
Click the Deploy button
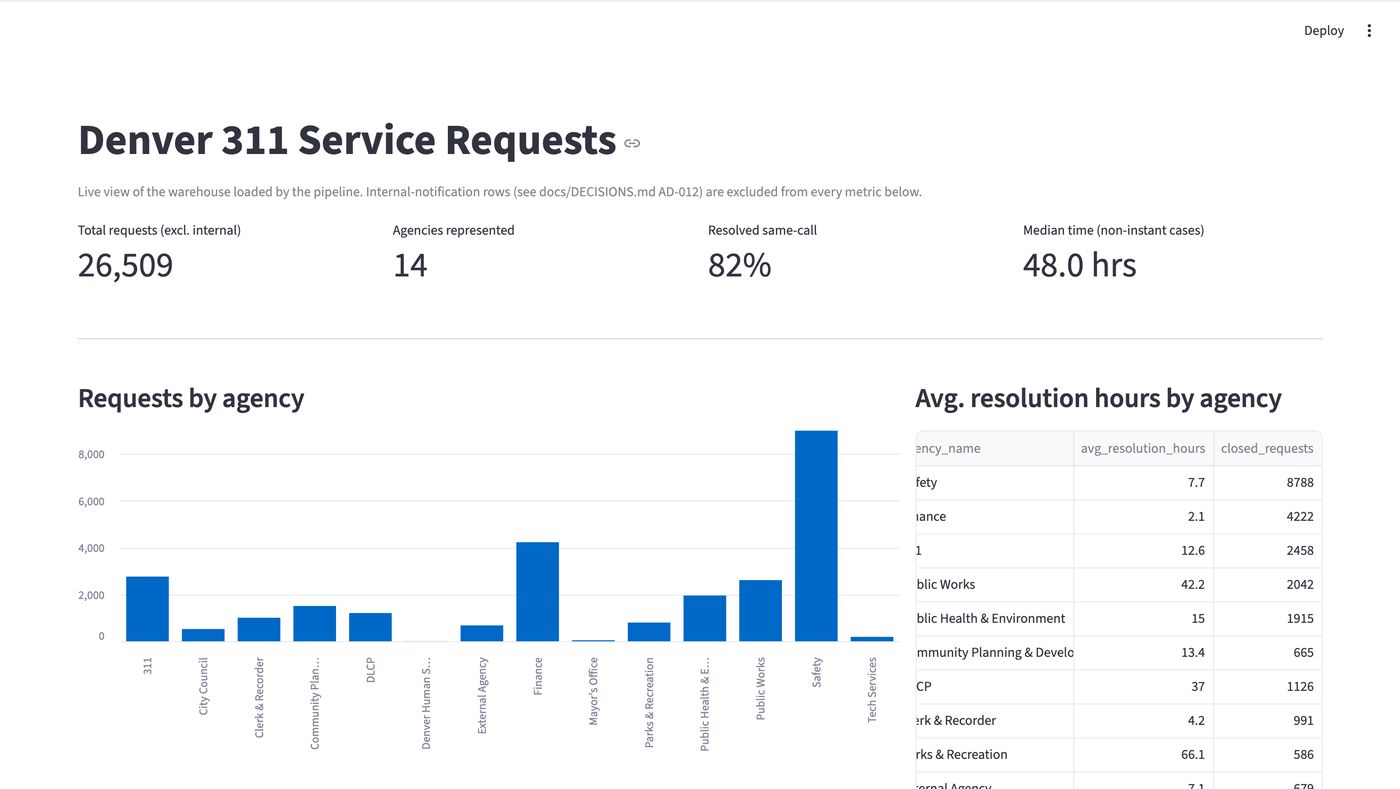coord(1323,31)
